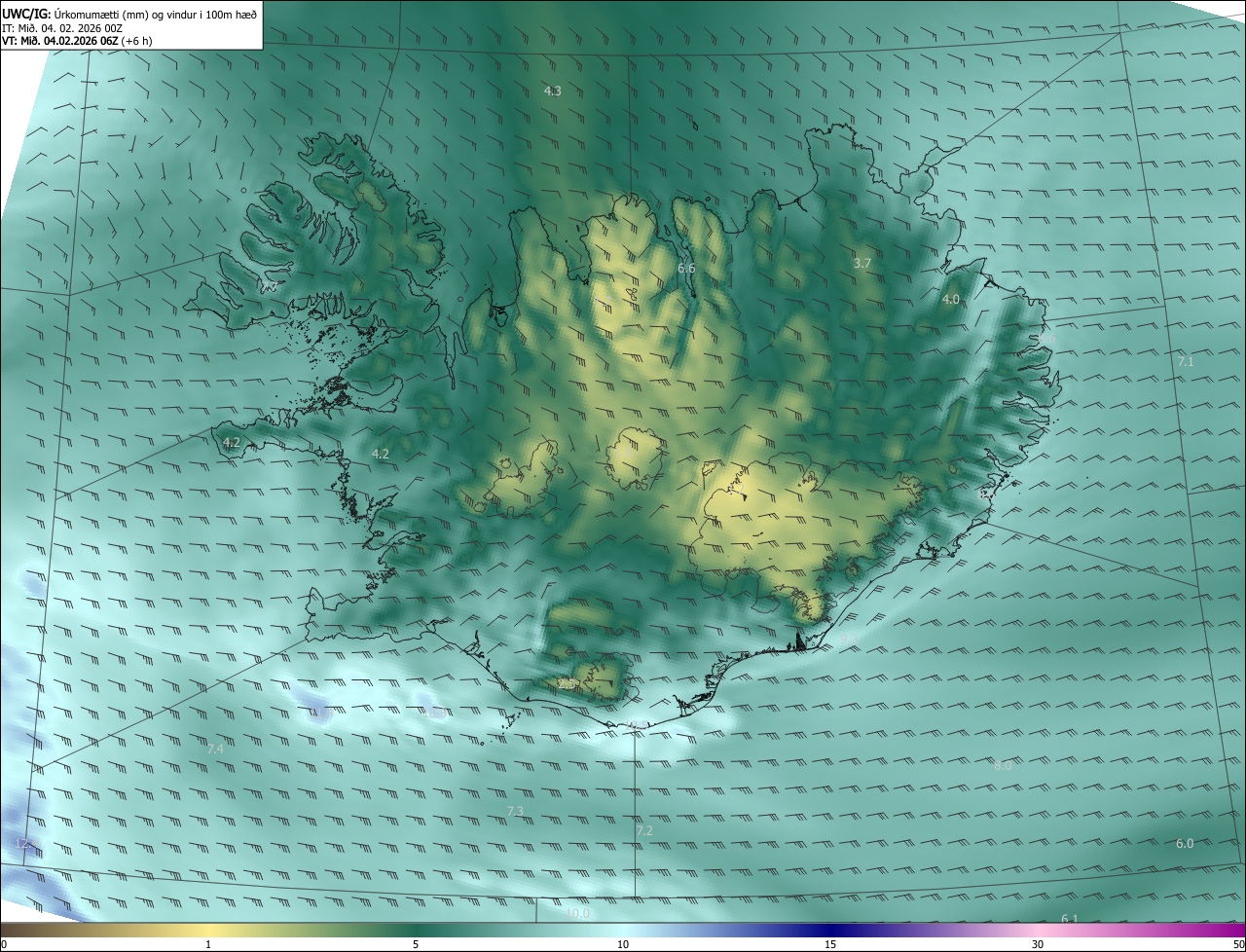This screenshot has height=952, width=1246.
Task: Click the 3.7 value label on the map
Action: point(861,263)
